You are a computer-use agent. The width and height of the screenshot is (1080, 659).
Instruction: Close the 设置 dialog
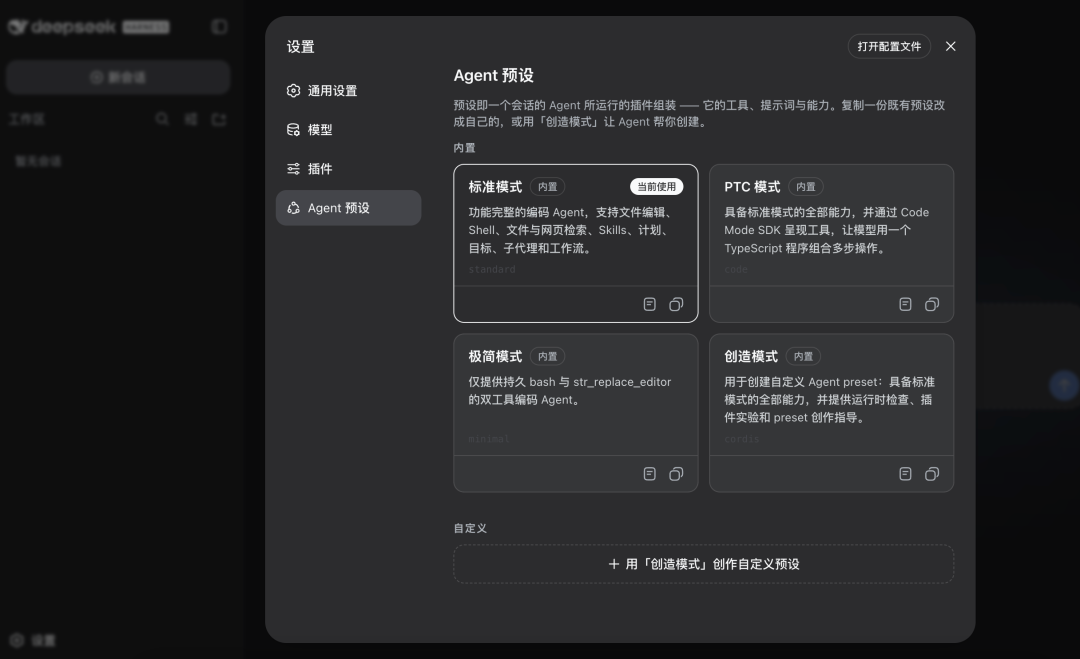(x=951, y=46)
